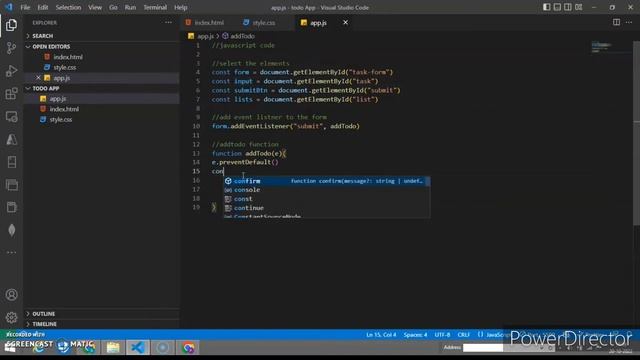Image resolution: width=640 pixels, height=360 pixels.
Task: Toggle the primary side bar layout
Action: [547, 7]
